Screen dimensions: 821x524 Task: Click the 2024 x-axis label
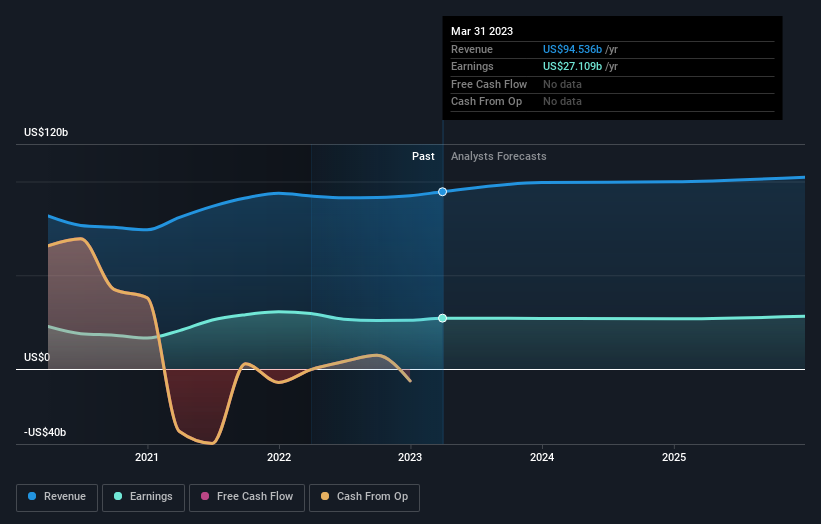542,457
